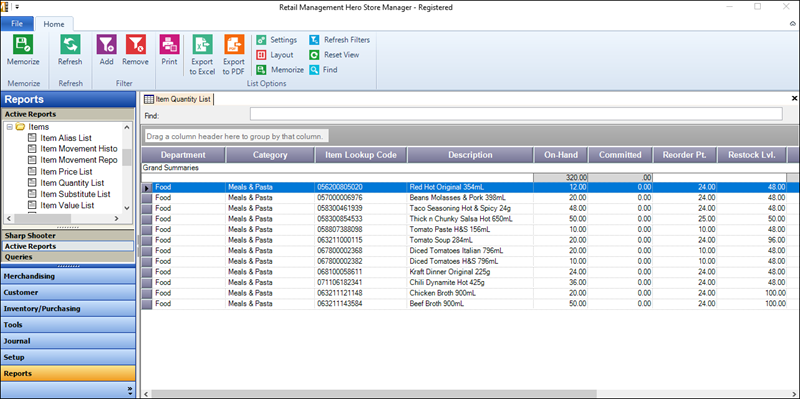Click the Remove filter icon
Viewport: 800px width, 399px height.
coord(136,45)
